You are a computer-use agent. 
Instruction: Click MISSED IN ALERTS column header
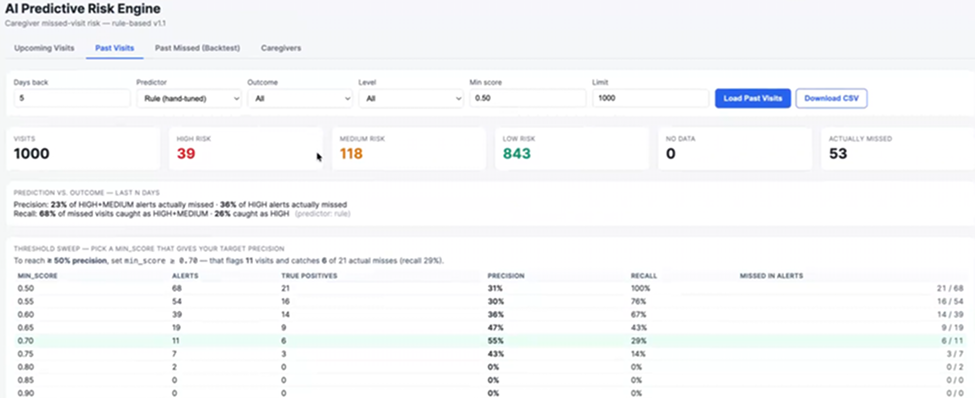(x=771, y=275)
